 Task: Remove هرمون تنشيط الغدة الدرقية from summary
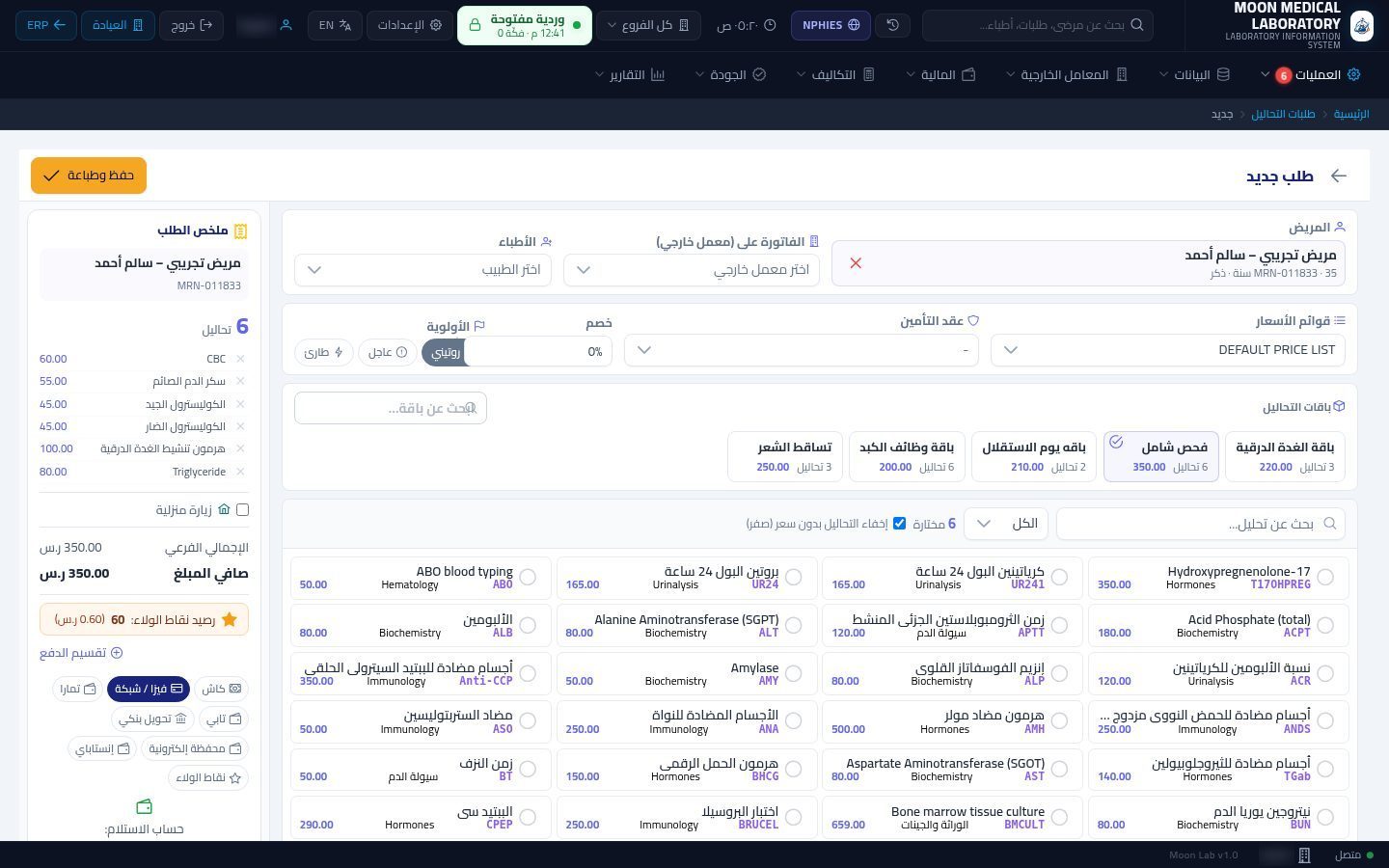coord(240,448)
